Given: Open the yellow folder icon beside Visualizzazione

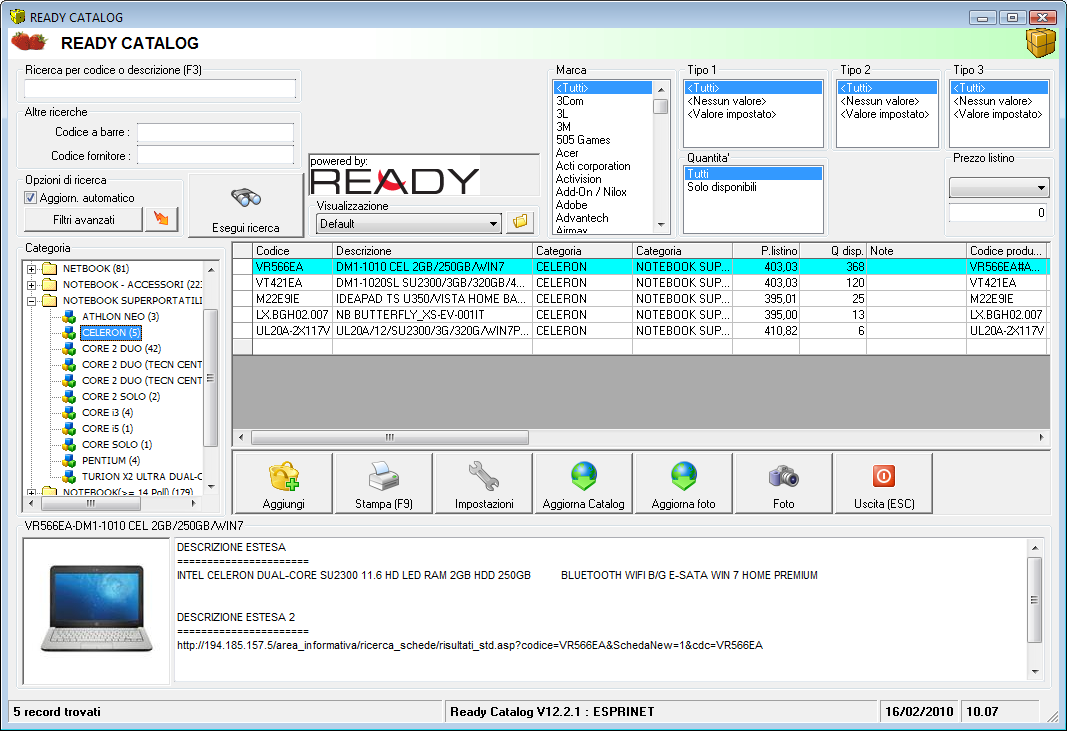Looking at the screenshot, I should pyautogui.click(x=520, y=222).
